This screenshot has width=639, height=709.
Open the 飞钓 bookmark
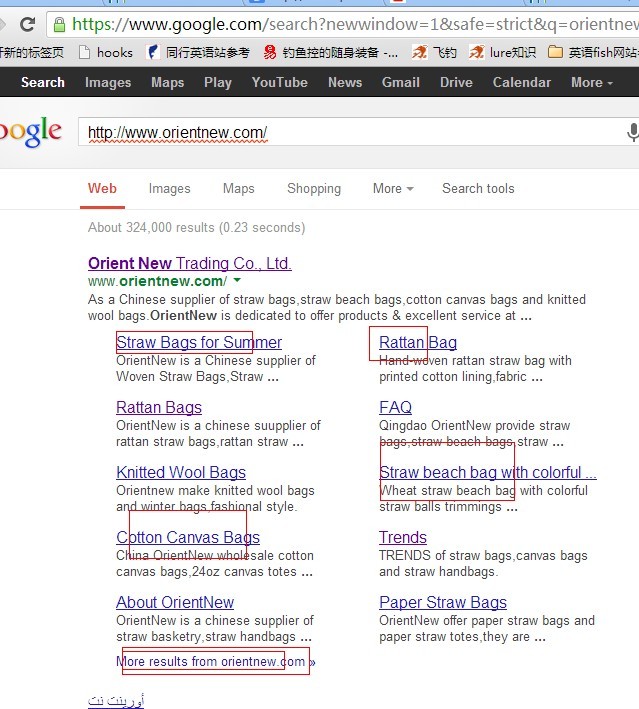point(434,53)
